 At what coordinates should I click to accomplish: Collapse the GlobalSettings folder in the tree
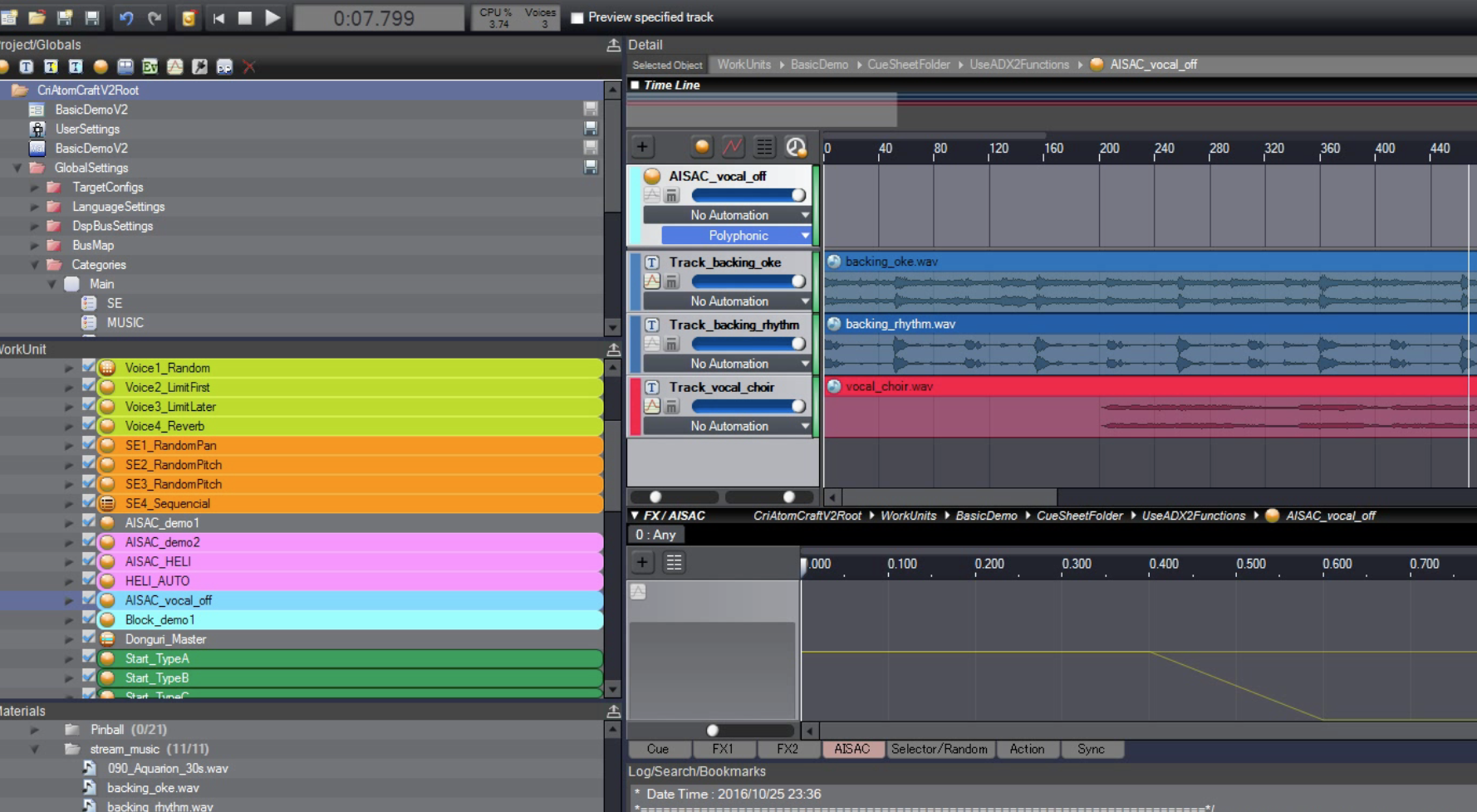coord(17,168)
